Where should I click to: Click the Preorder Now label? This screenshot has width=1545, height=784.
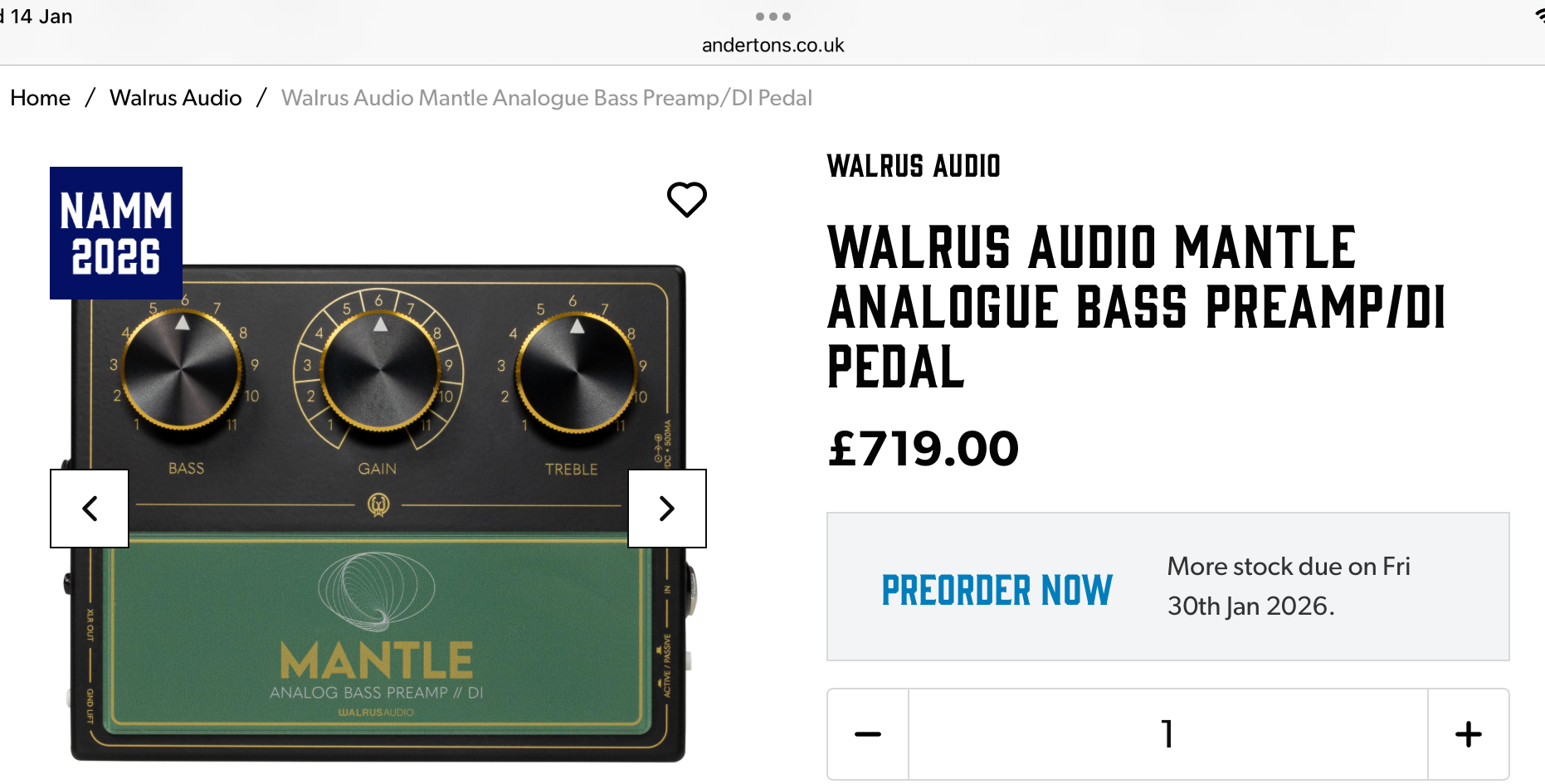(x=997, y=591)
